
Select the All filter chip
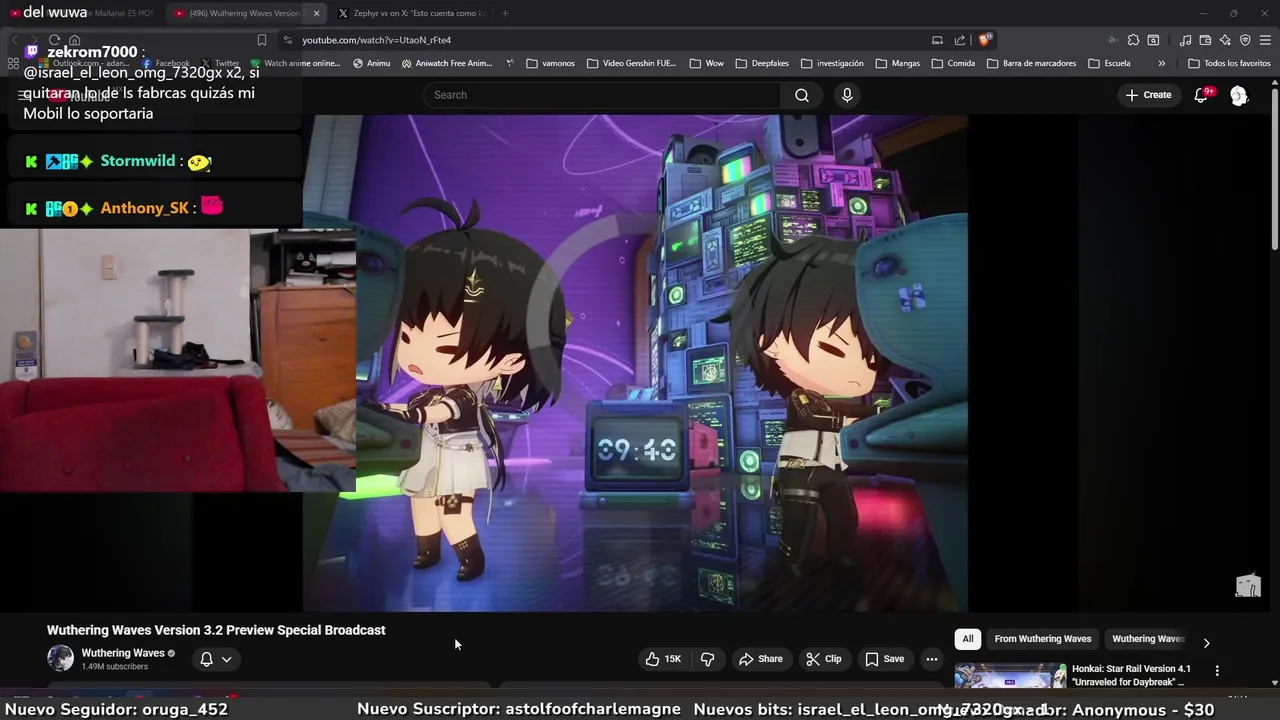click(967, 639)
